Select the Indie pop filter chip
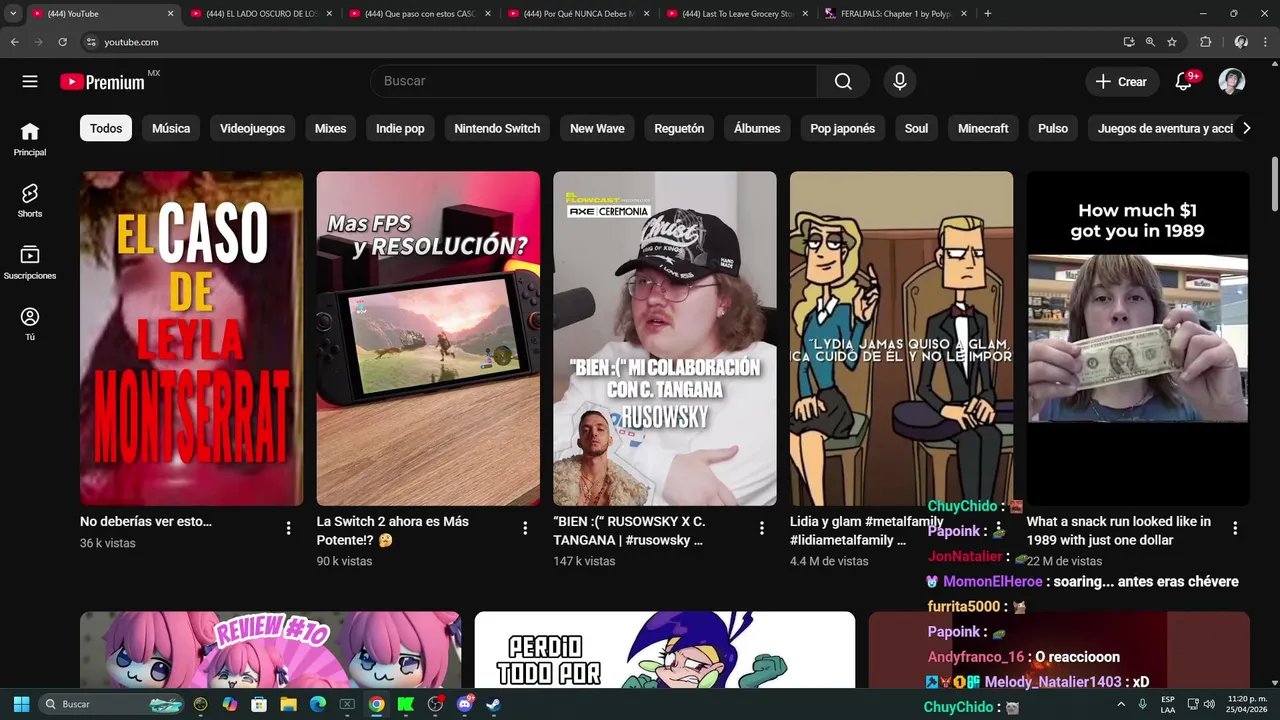 (x=400, y=128)
